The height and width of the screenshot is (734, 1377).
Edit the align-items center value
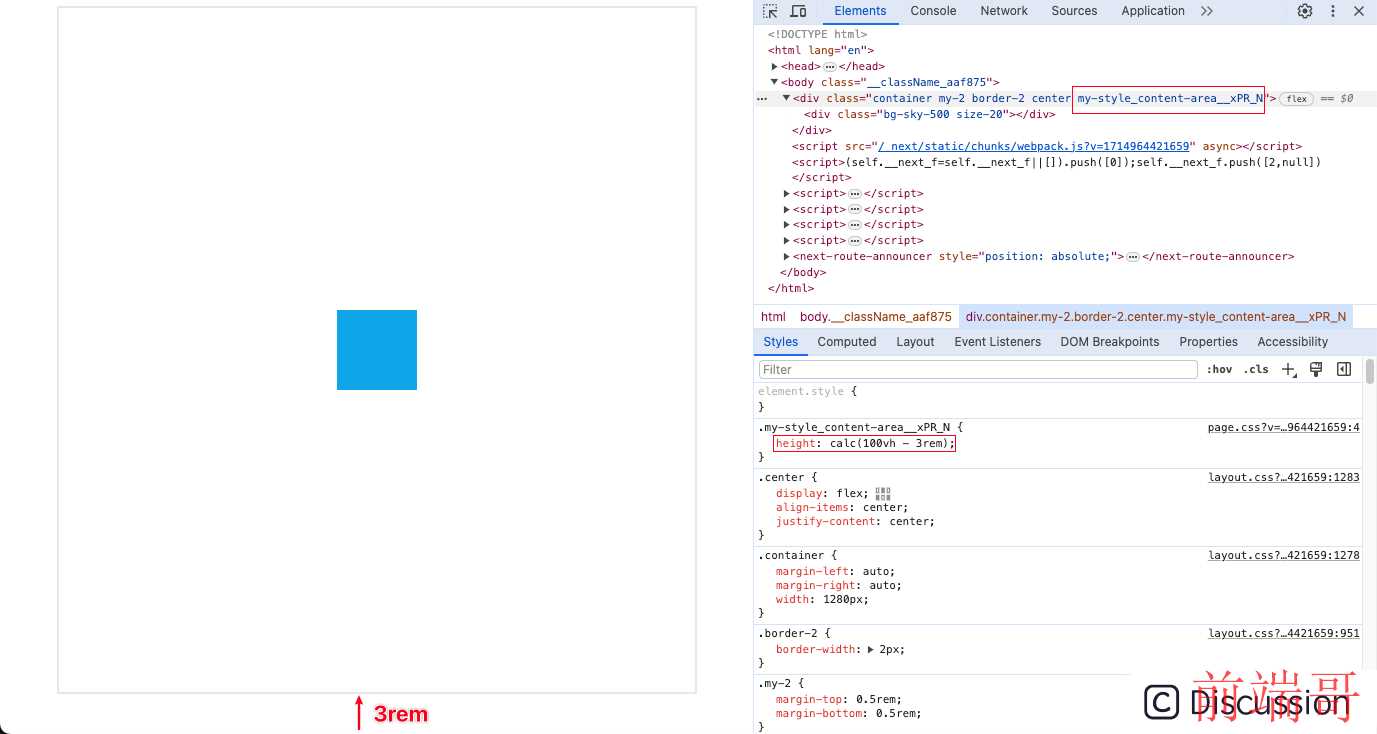click(885, 508)
